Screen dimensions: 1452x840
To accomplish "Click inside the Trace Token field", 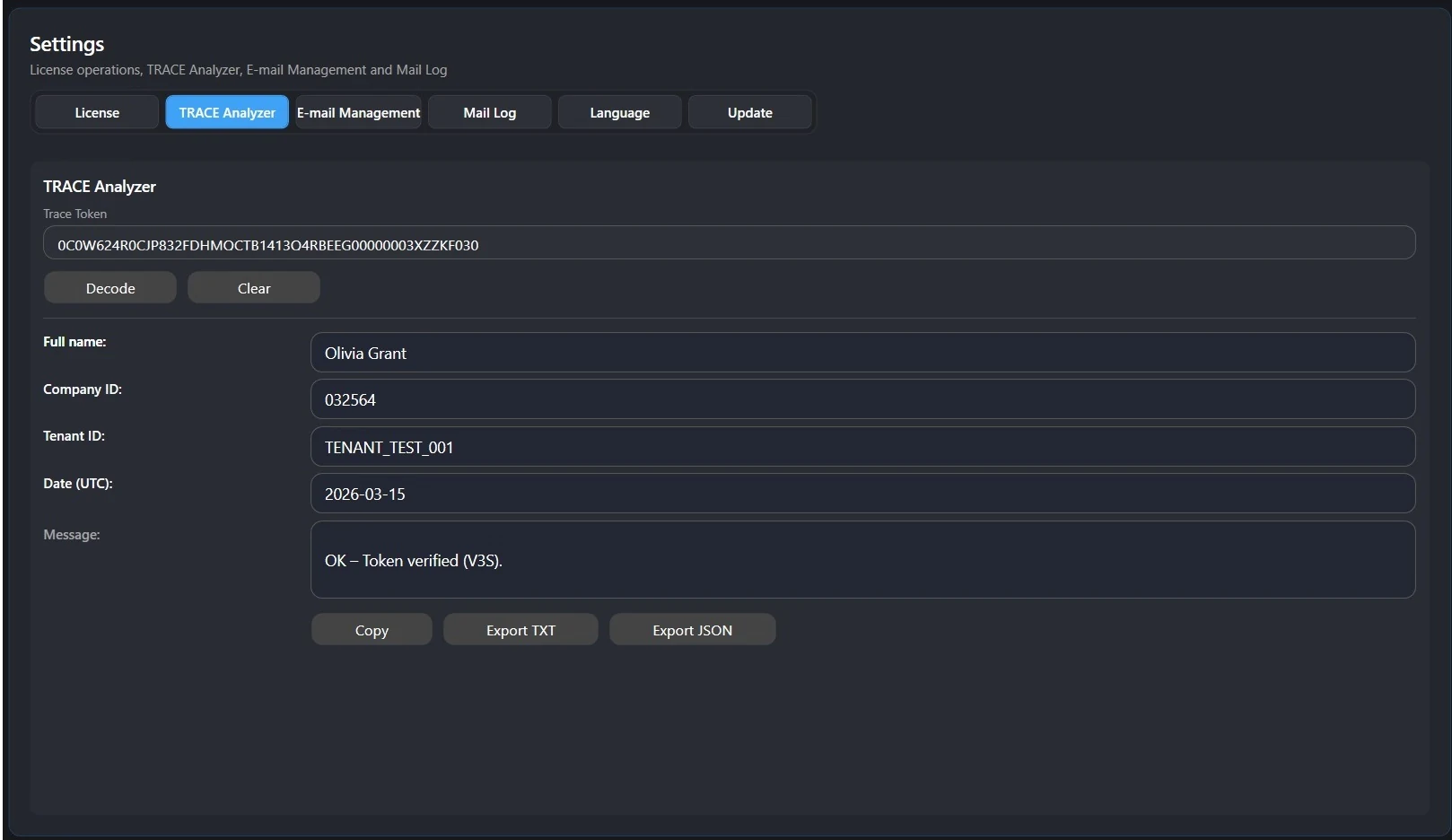I will [x=727, y=243].
